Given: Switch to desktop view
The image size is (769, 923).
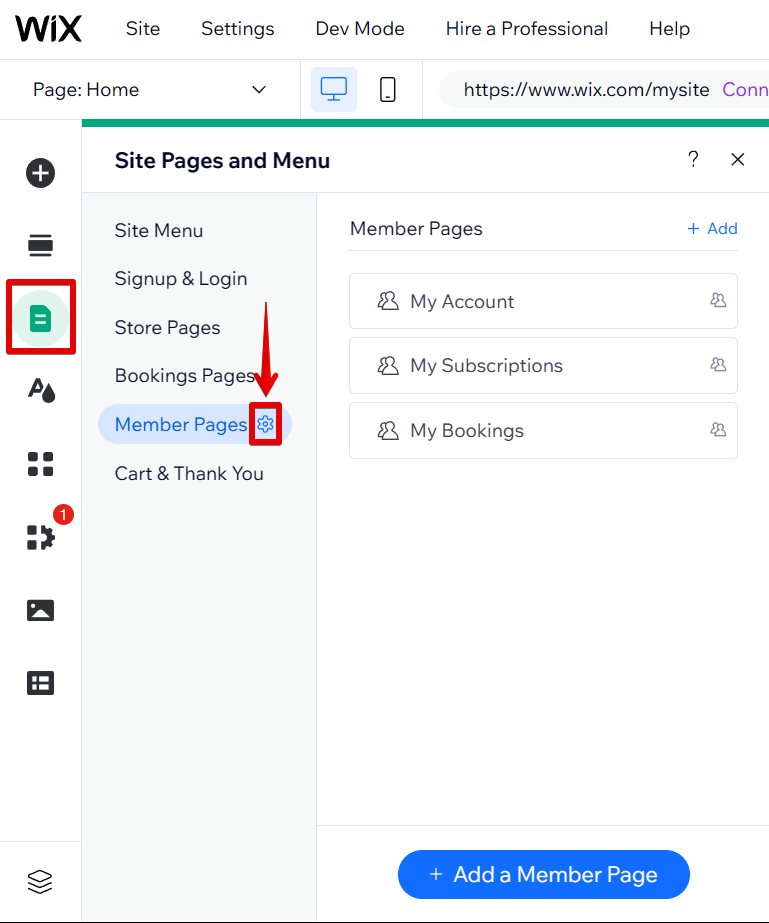Looking at the screenshot, I should pos(333,90).
